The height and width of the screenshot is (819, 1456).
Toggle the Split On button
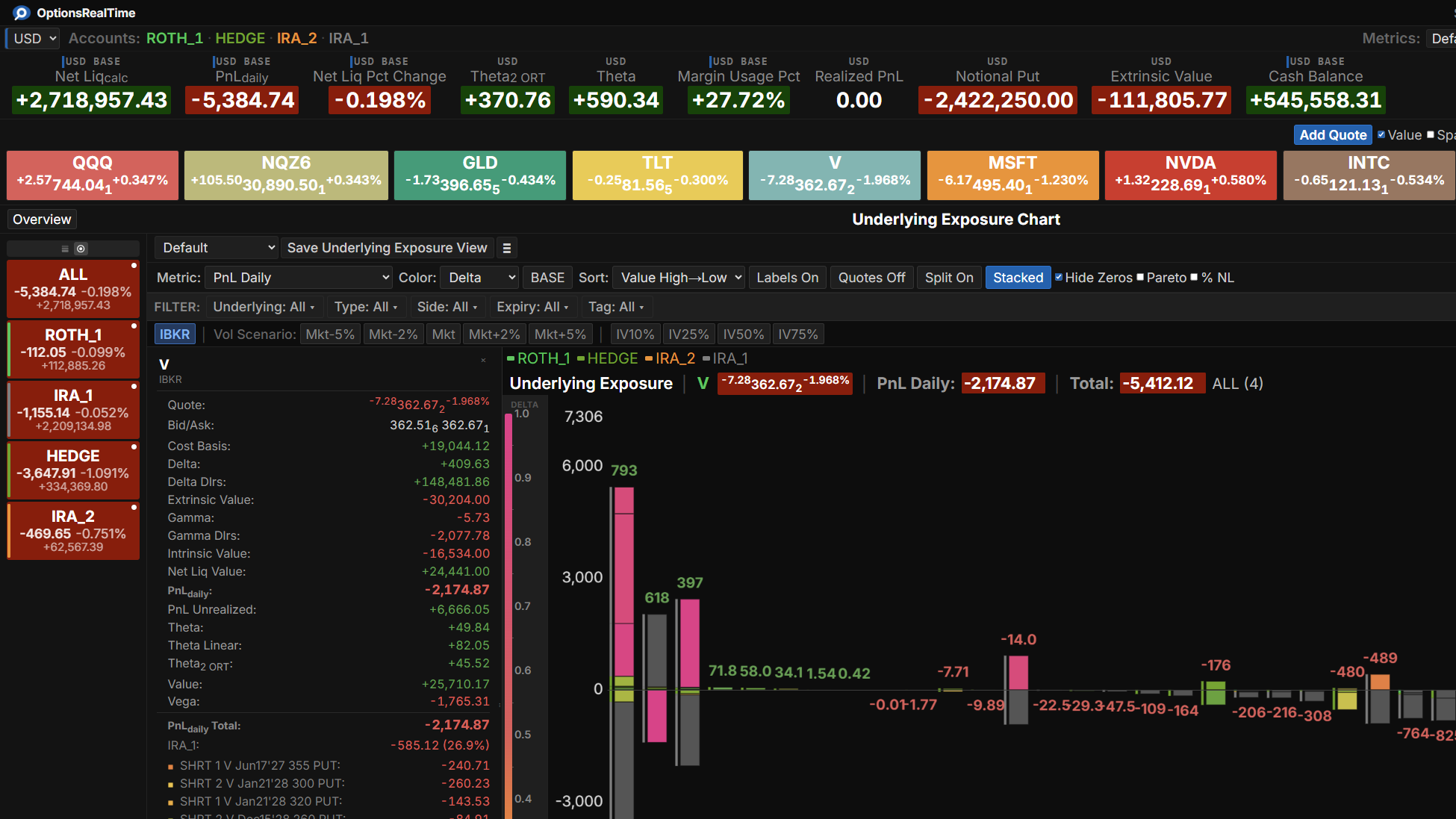click(949, 278)
